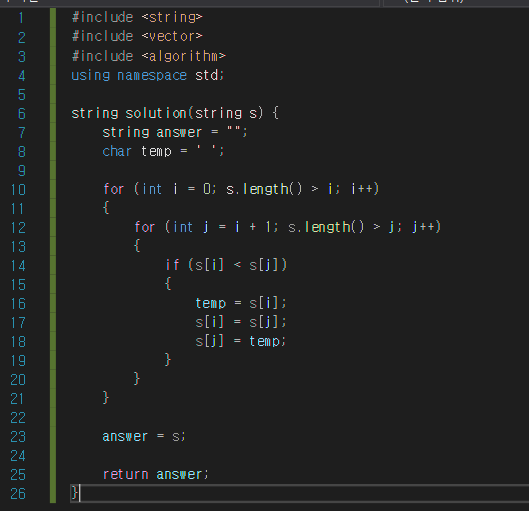Image resolution: width=529 pixels, height=511 pixels.
Task: Click 'i++' on line 10
Action: pyautogui.click(x=363, y=189)
